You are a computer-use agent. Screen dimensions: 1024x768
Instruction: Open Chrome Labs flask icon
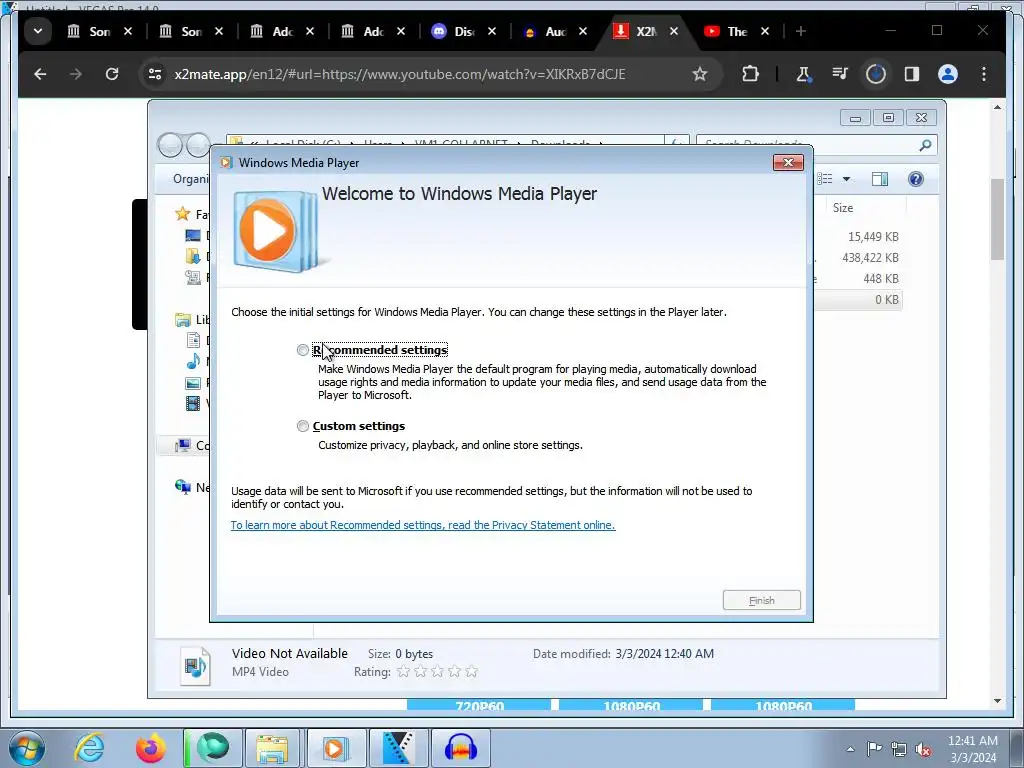click(x=803, y=74)
